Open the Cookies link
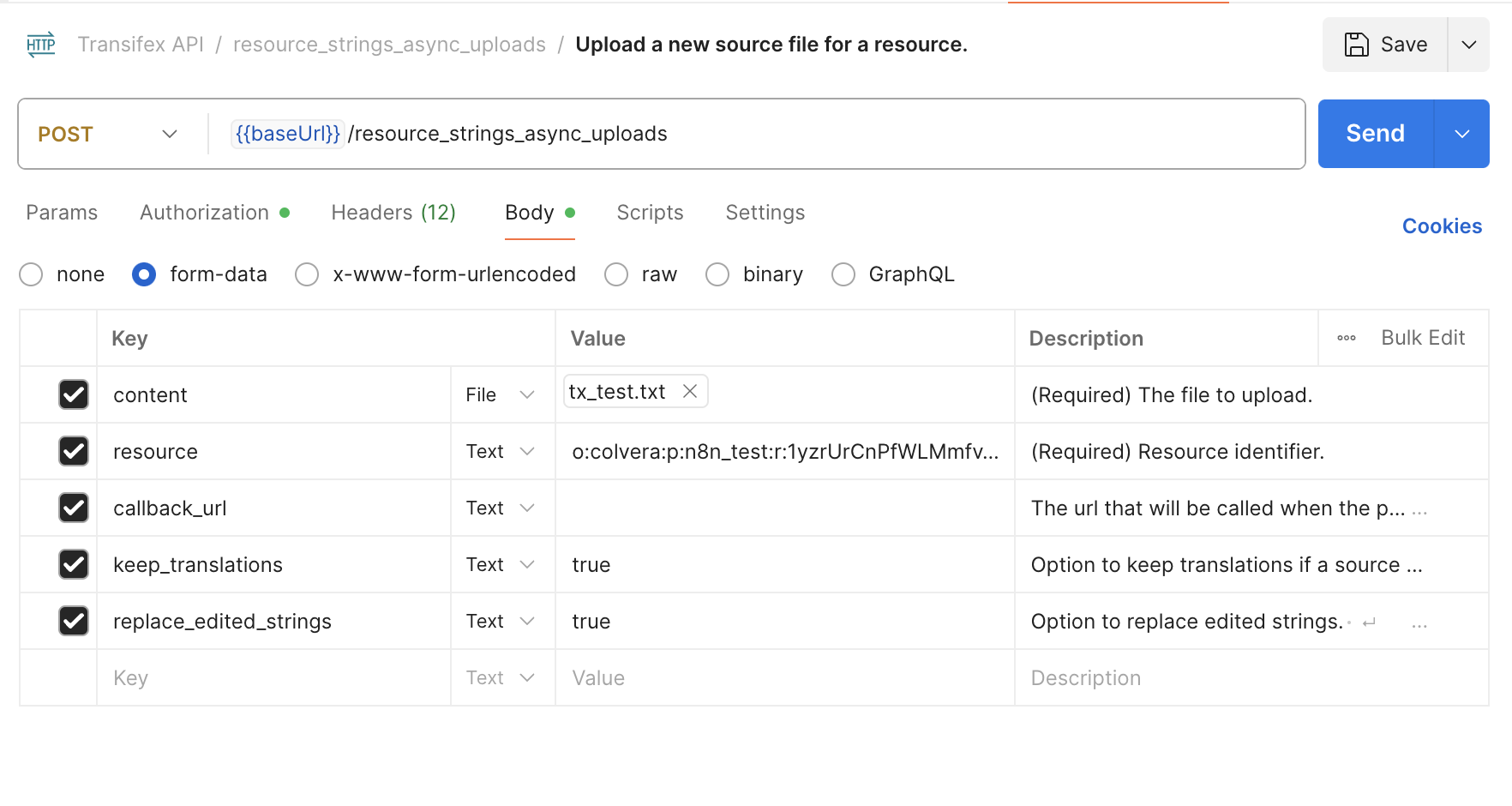This screenshot has height=806, width=1512. [1442, 226]
